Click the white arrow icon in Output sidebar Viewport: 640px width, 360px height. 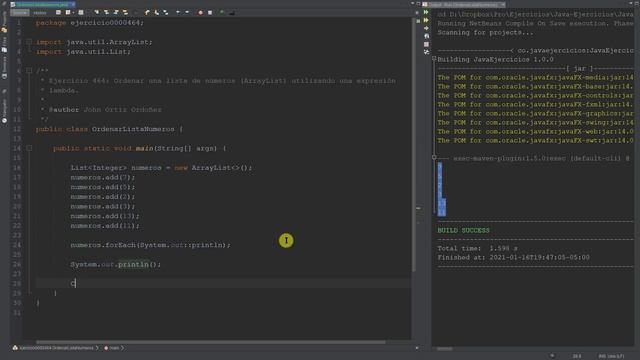tap(426, 28)
